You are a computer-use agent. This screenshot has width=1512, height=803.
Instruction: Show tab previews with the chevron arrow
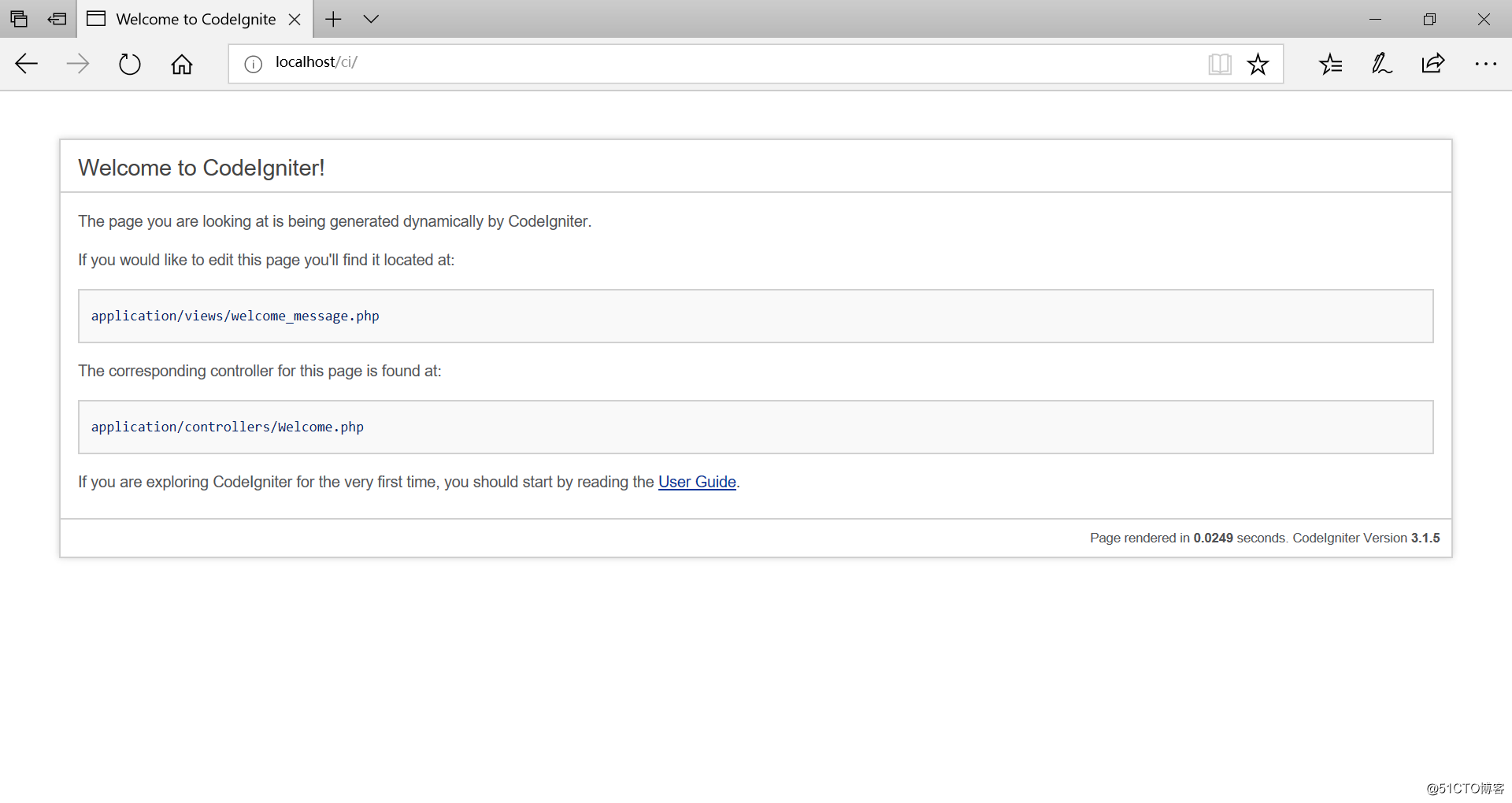tap(371, 19)
